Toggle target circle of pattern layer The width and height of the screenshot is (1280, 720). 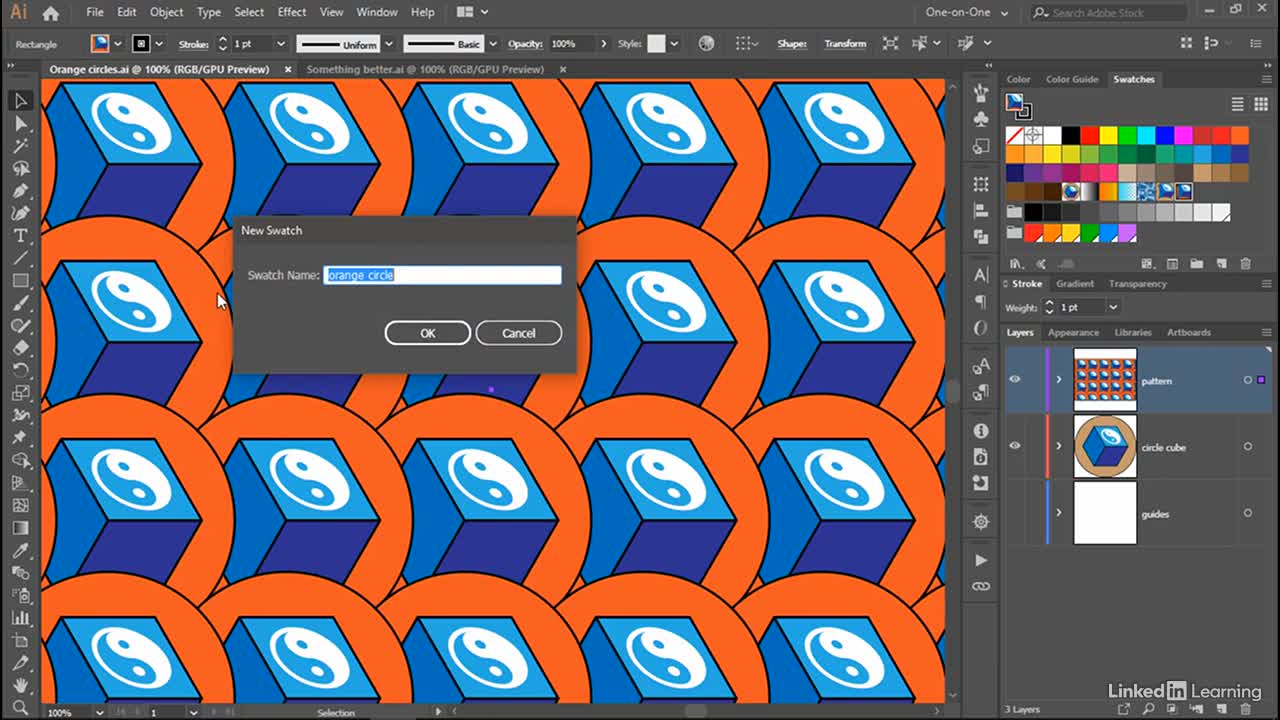point(1247,380)
